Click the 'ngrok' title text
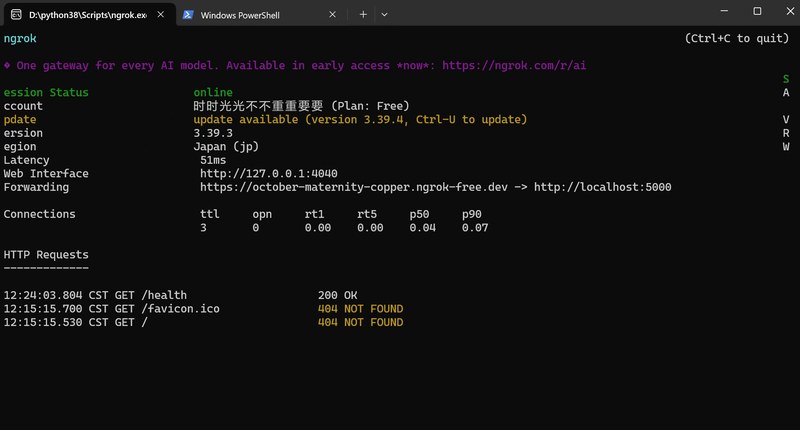This screenshot has width=800, height=430. click(20, 39)
